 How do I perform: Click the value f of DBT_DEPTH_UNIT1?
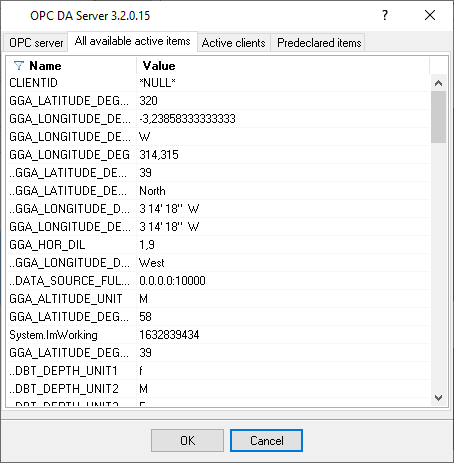[141, 371]
